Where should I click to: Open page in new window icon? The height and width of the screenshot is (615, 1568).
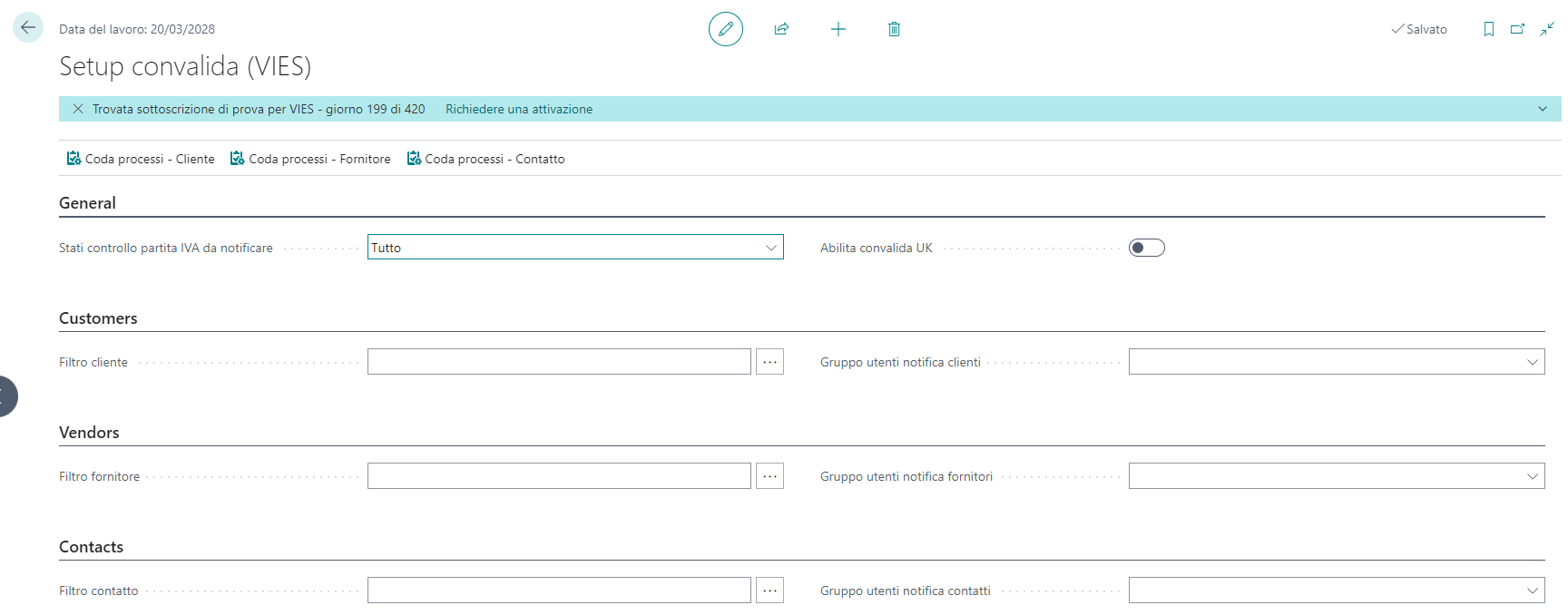pos(1517,29)
